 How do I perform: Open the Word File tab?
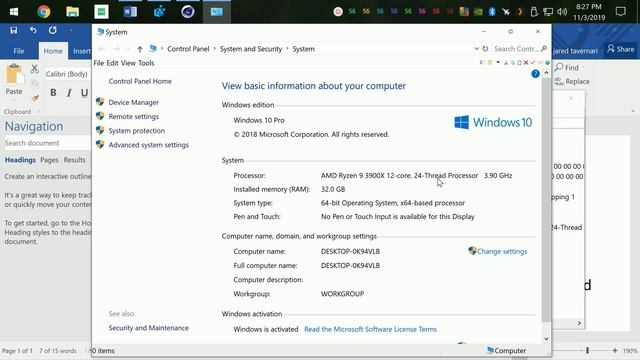pos(19,51)
